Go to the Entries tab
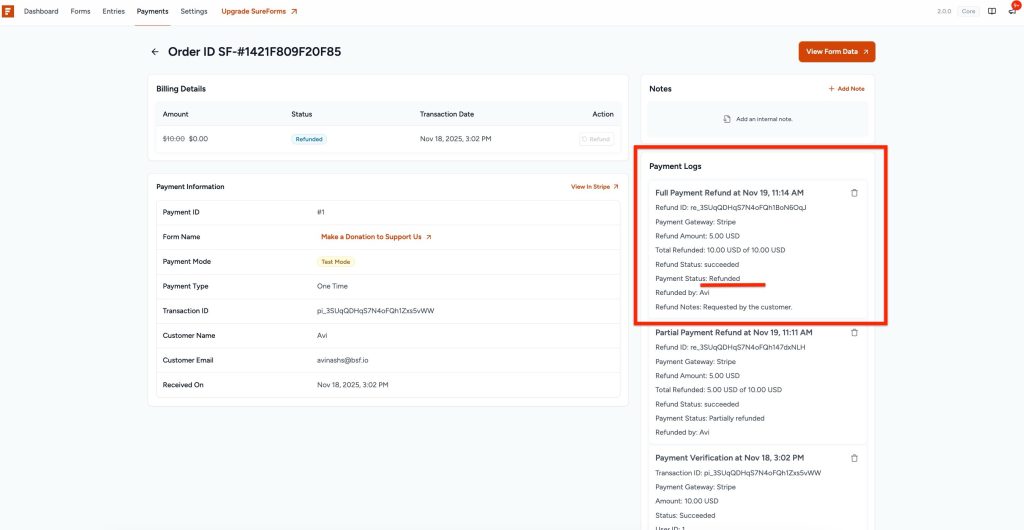The image size is (1024, 530). click(114, 11)
